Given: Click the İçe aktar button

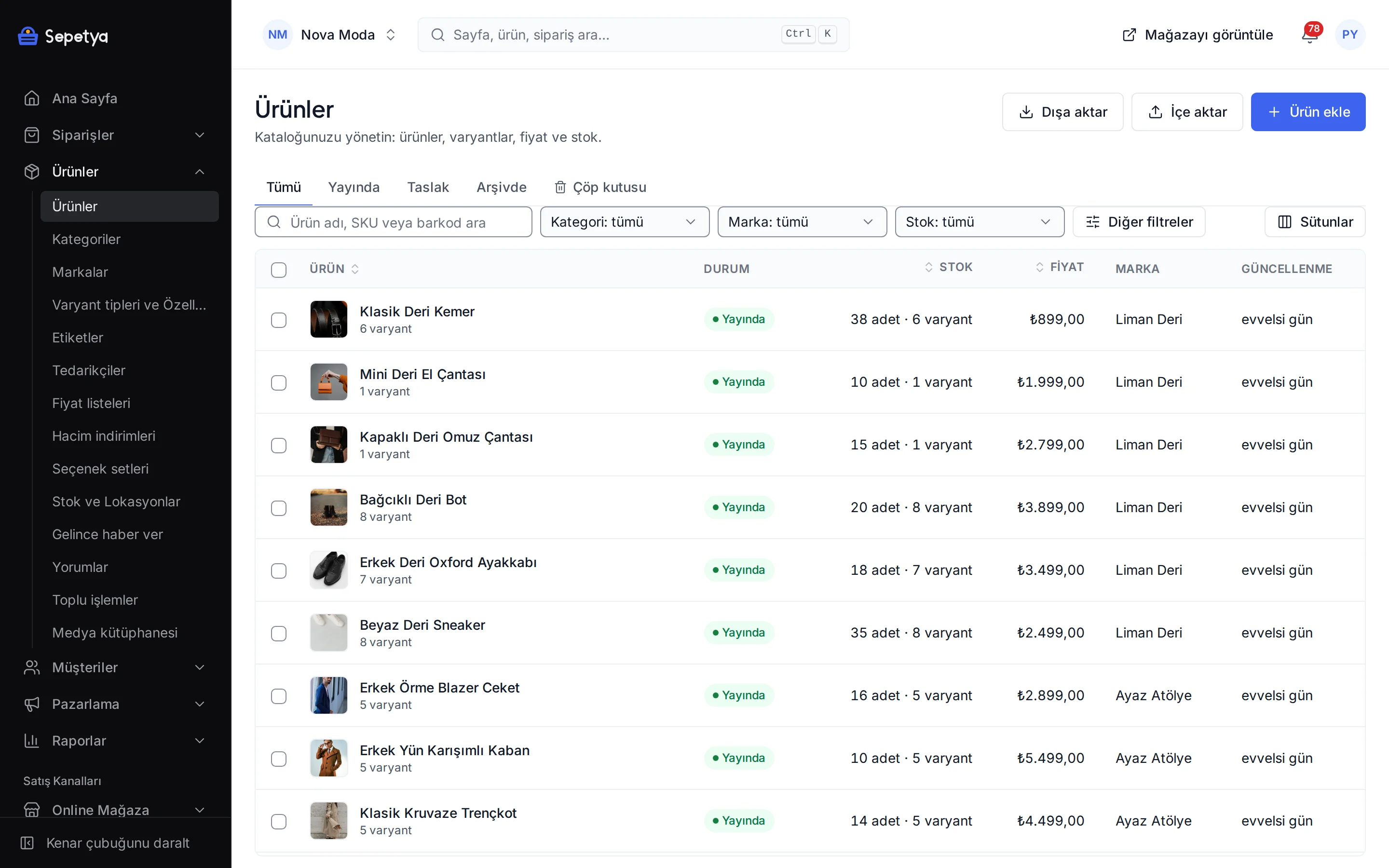Looking at the screenshot, I should 1187,112.
